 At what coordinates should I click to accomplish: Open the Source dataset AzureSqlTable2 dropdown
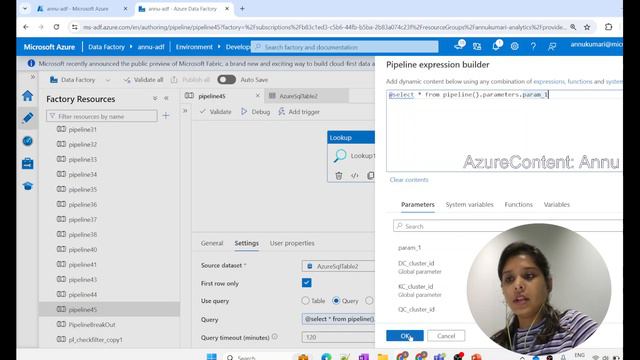click(x=338, y=266)
